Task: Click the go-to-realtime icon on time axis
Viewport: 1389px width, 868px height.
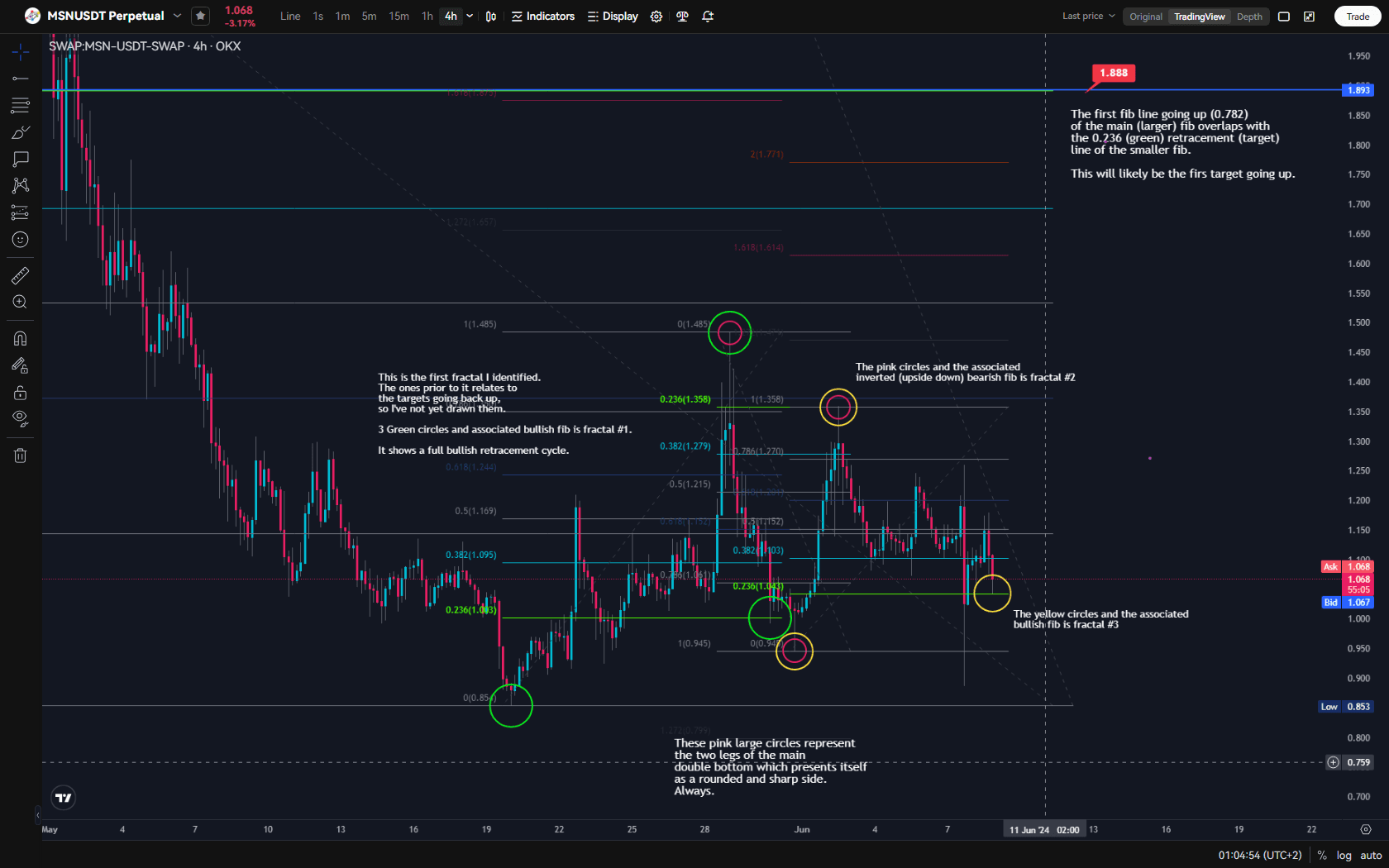Action: pyautogui.click(x=1366, y=829)
